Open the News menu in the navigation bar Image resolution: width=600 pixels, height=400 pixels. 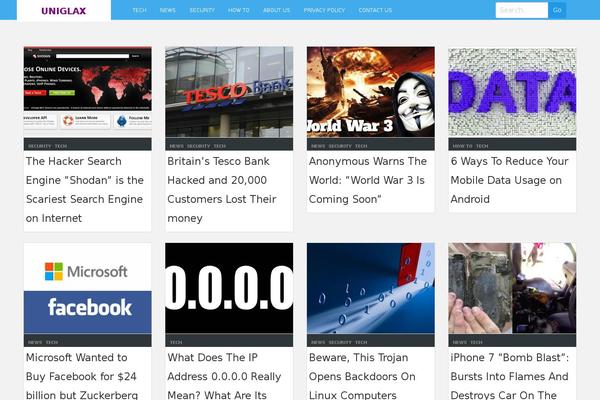click(168, 10)
